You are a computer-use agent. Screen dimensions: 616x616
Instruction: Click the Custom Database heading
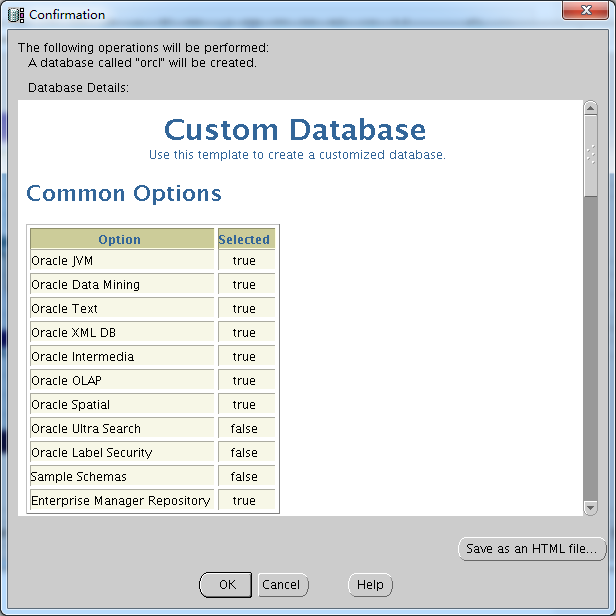tap(295, 130)
